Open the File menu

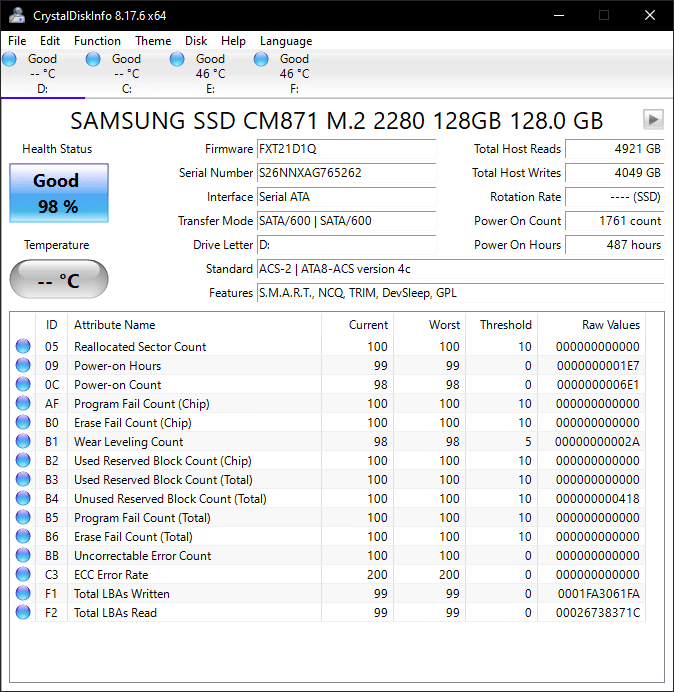17,41
